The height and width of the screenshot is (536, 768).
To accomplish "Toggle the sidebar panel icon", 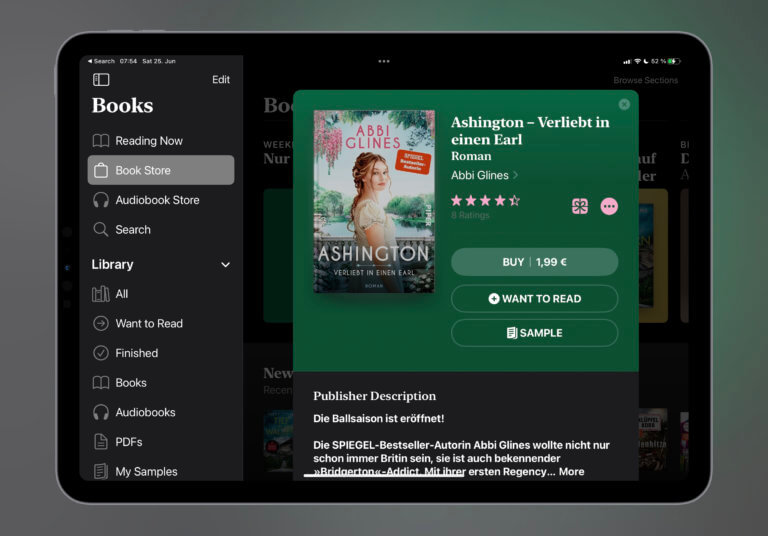I will pos(101,79).
